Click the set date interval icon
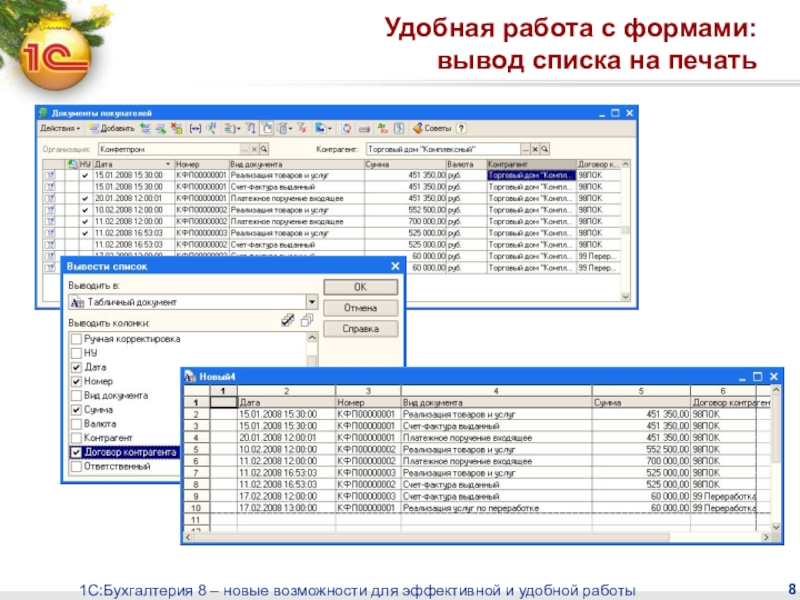The image size is (800, 600). click(x=195, y=129)
